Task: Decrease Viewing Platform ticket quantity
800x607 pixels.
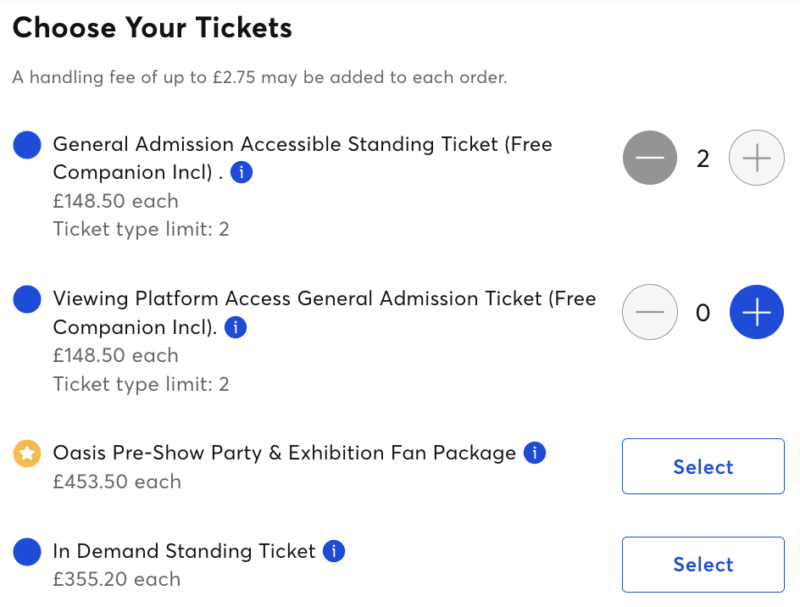Action: pyautogui.click(x=650, y=313)
